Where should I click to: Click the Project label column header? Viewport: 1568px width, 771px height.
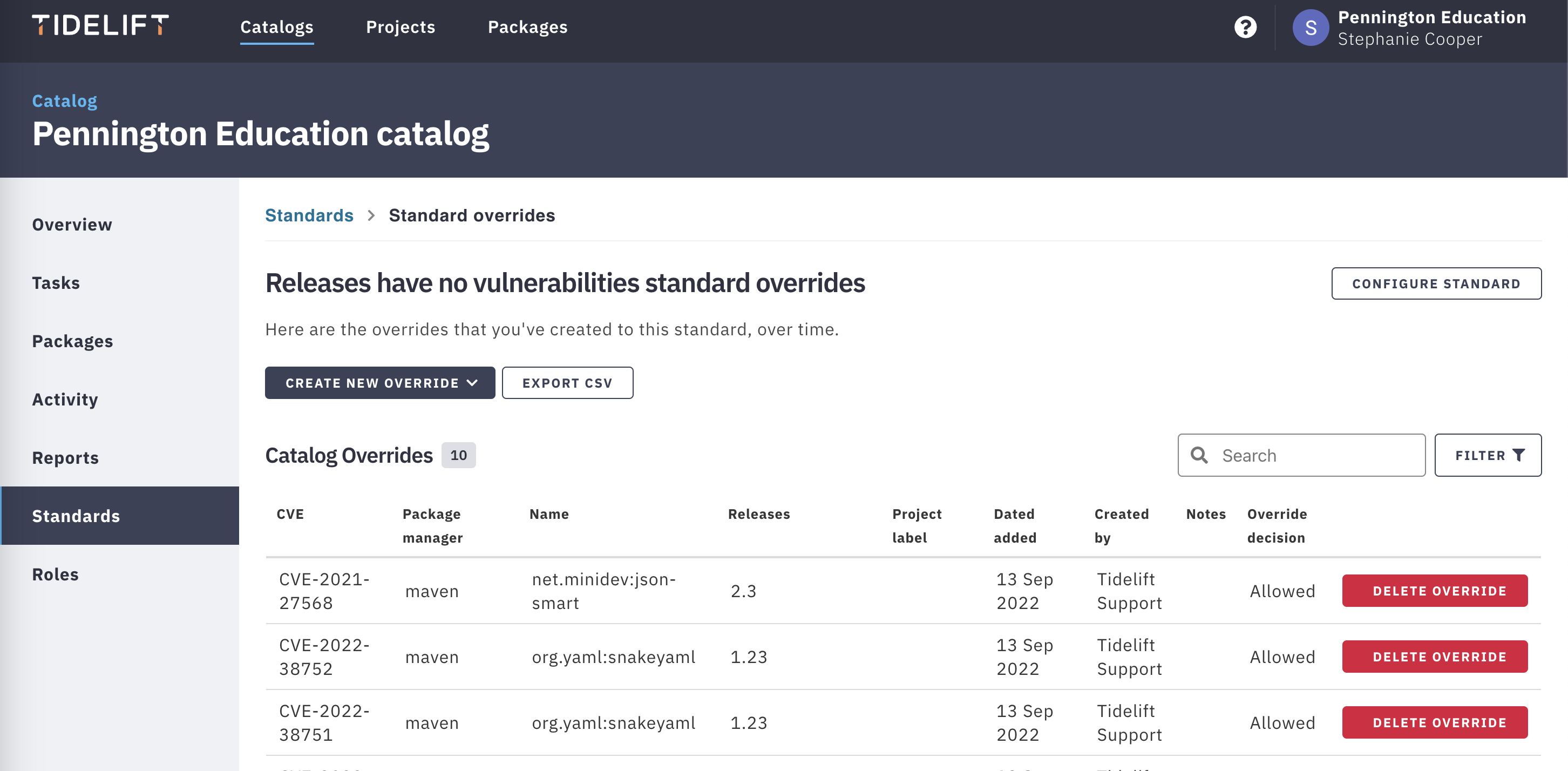click(917, 525)
